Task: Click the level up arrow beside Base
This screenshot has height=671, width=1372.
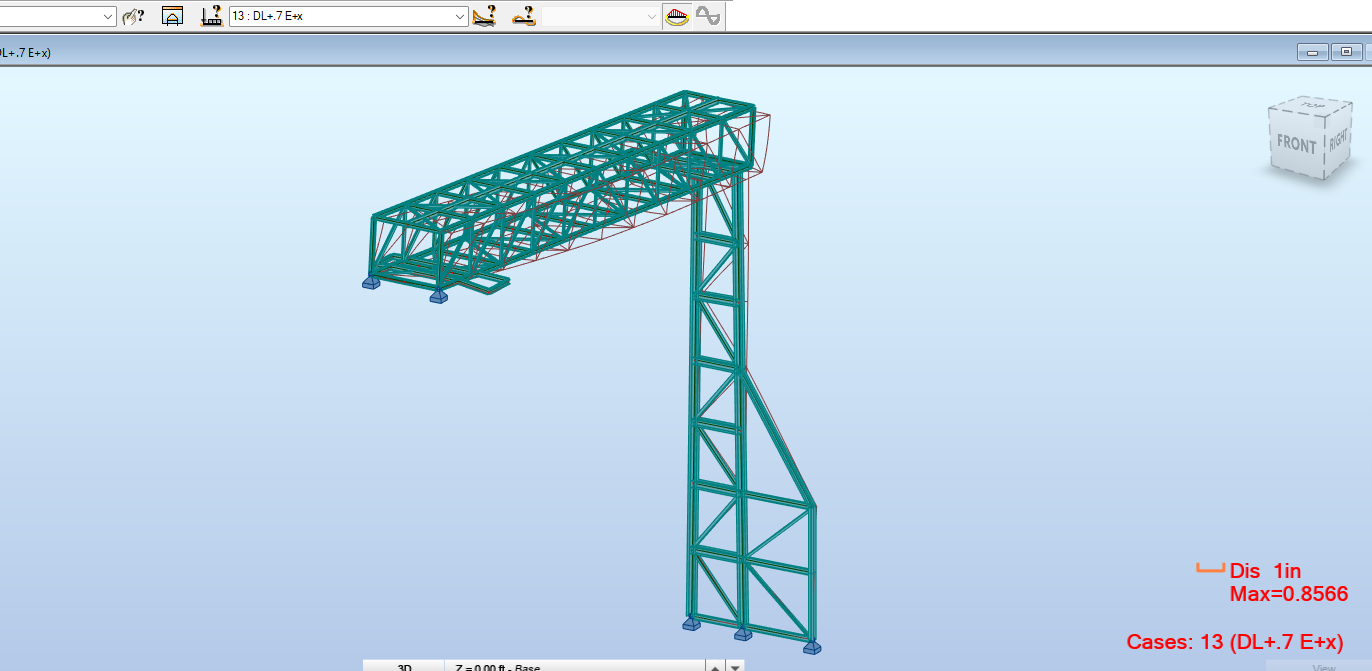Action: point(716,666)
